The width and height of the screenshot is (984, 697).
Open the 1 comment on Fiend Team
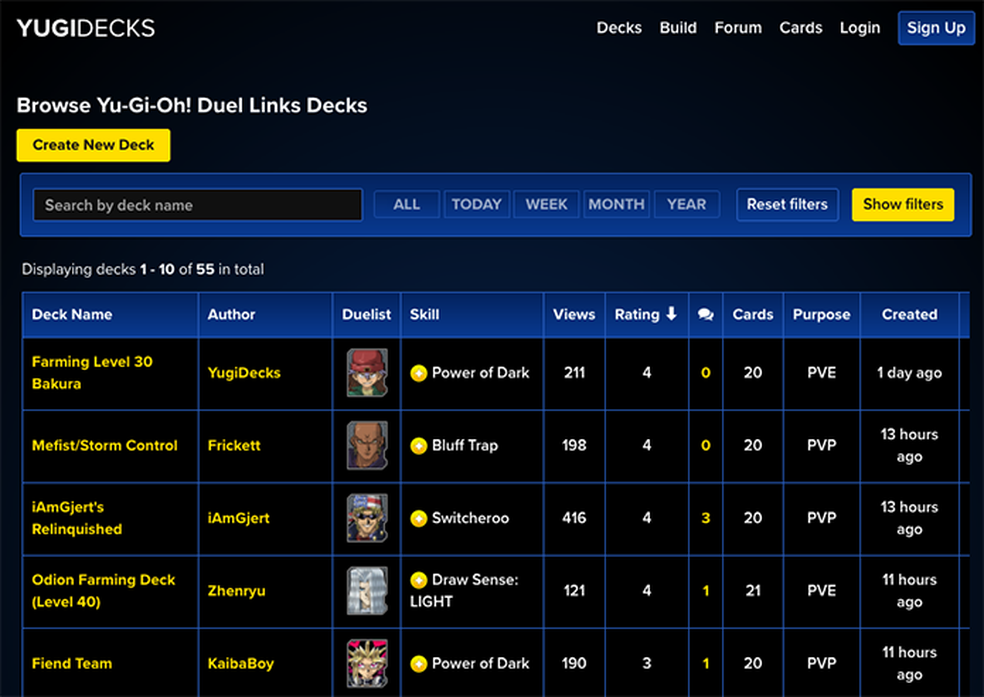coord(706,664)
